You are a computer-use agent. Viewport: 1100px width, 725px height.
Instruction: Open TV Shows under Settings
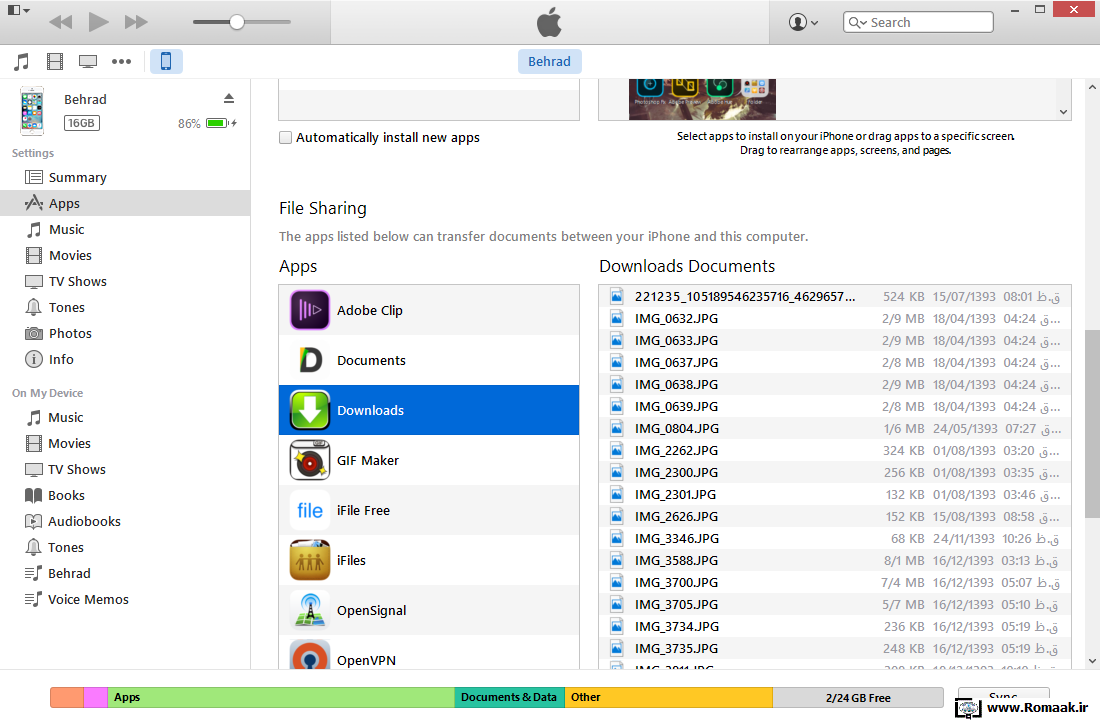[x=125, y=281]
